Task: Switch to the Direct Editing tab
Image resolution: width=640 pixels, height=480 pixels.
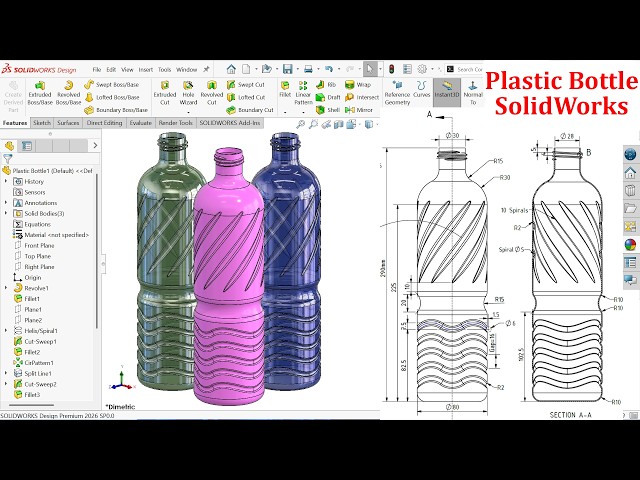Action: pos(104,122)
